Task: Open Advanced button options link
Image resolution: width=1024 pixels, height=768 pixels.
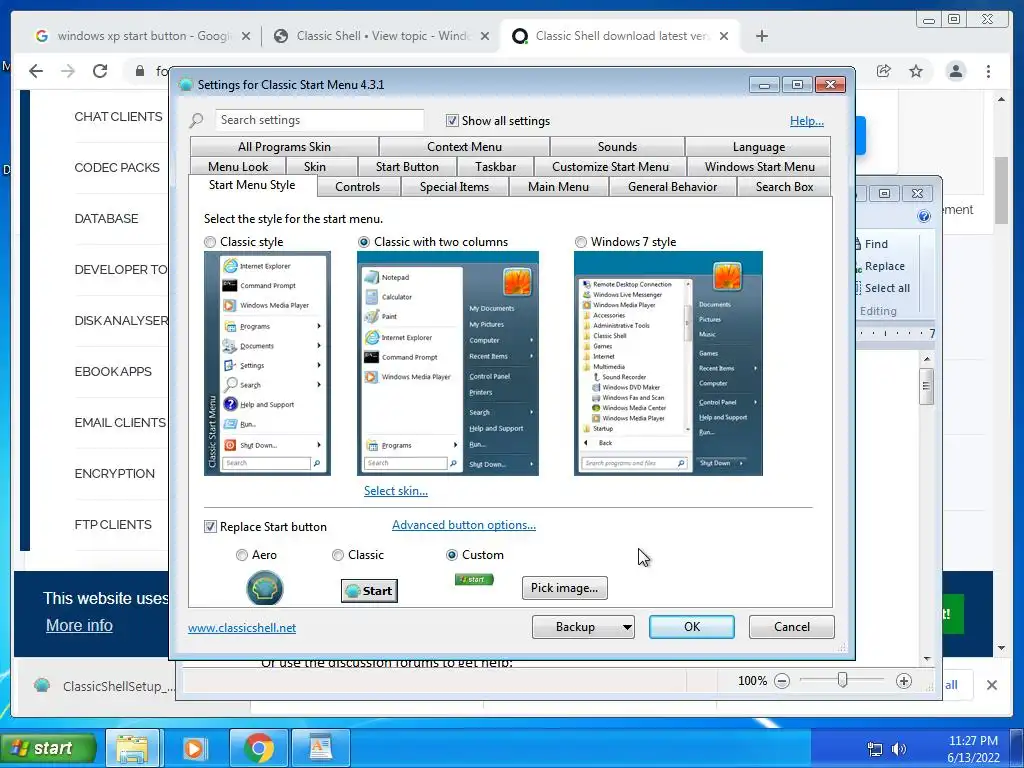Action: (x=464, y=525)
